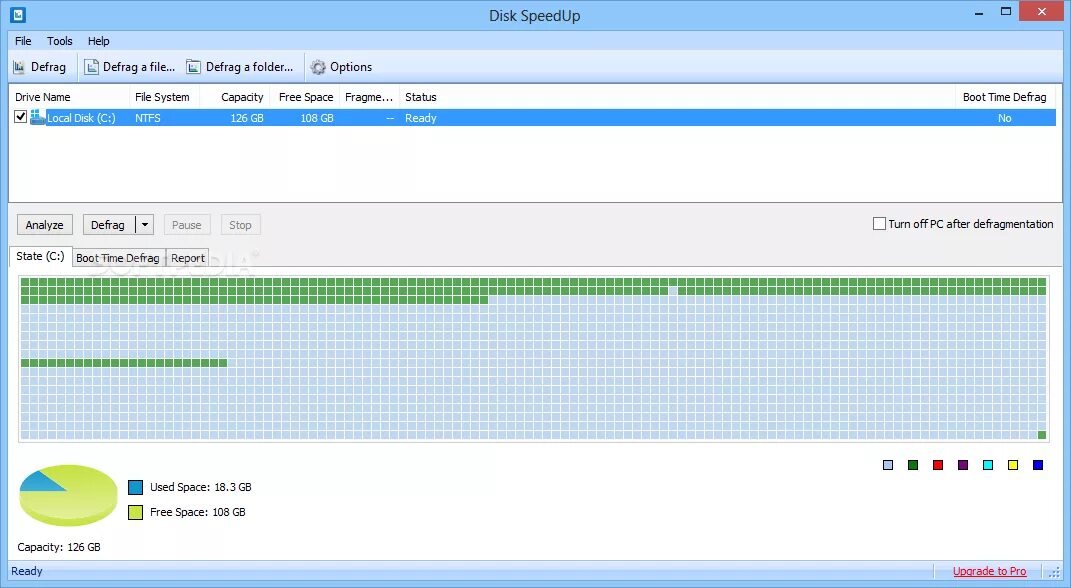Click the Free Space: 108 GB text

coord(197,512)
